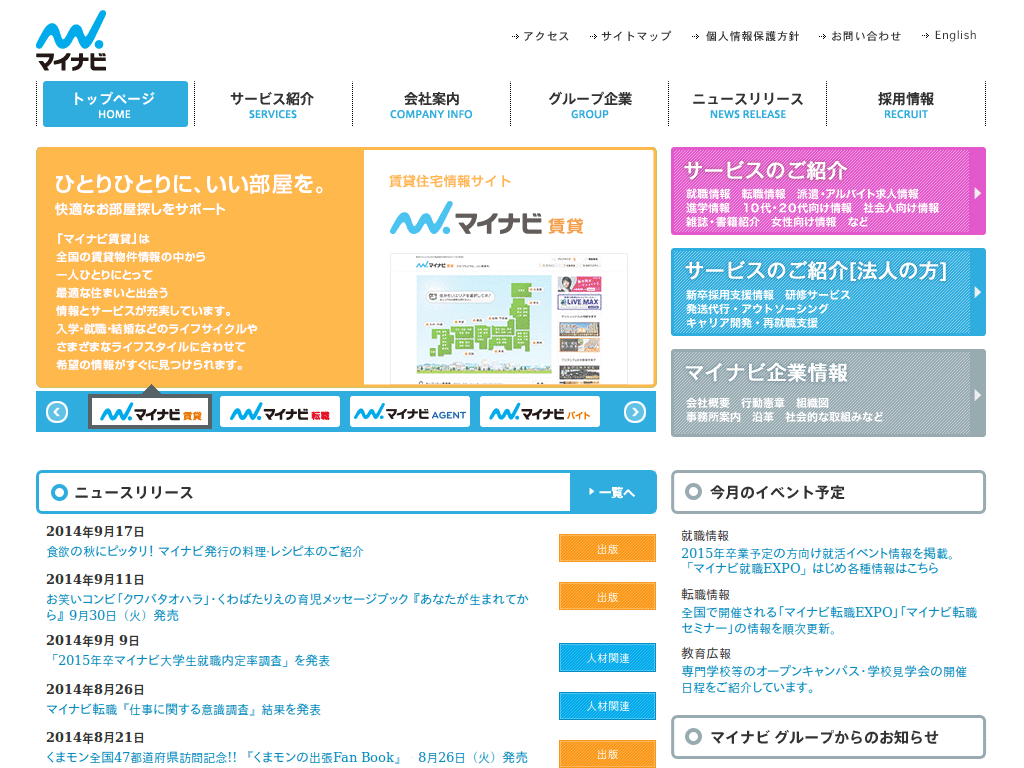Click the 賃貸住宅情報サイト slide caption
Viewport: 1024px width, 768px height.
tap(450, 181)
